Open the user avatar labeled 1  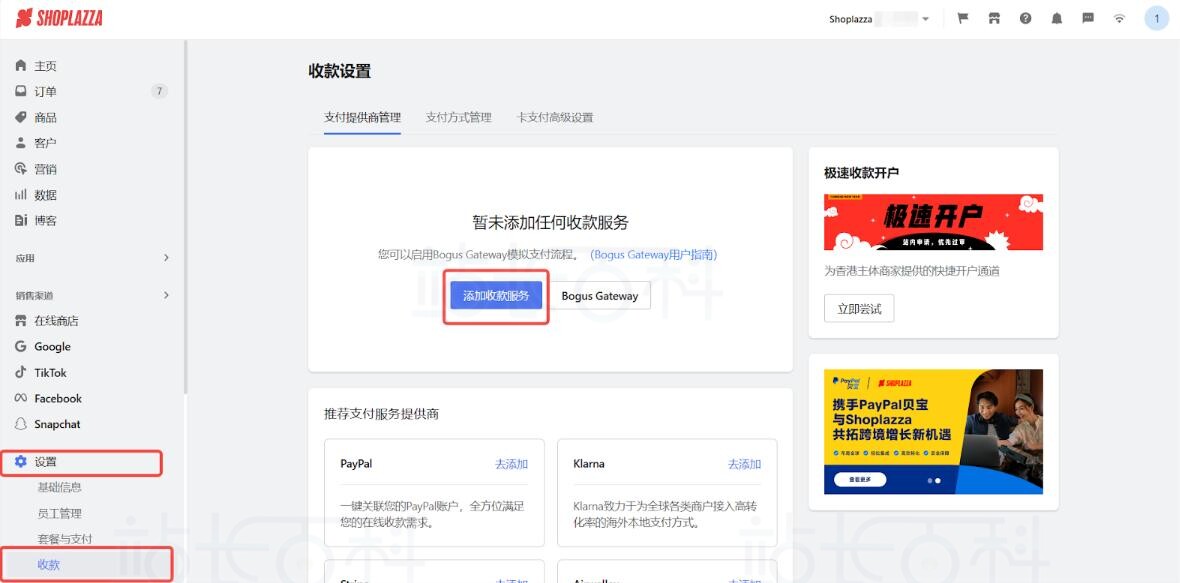1156,19
